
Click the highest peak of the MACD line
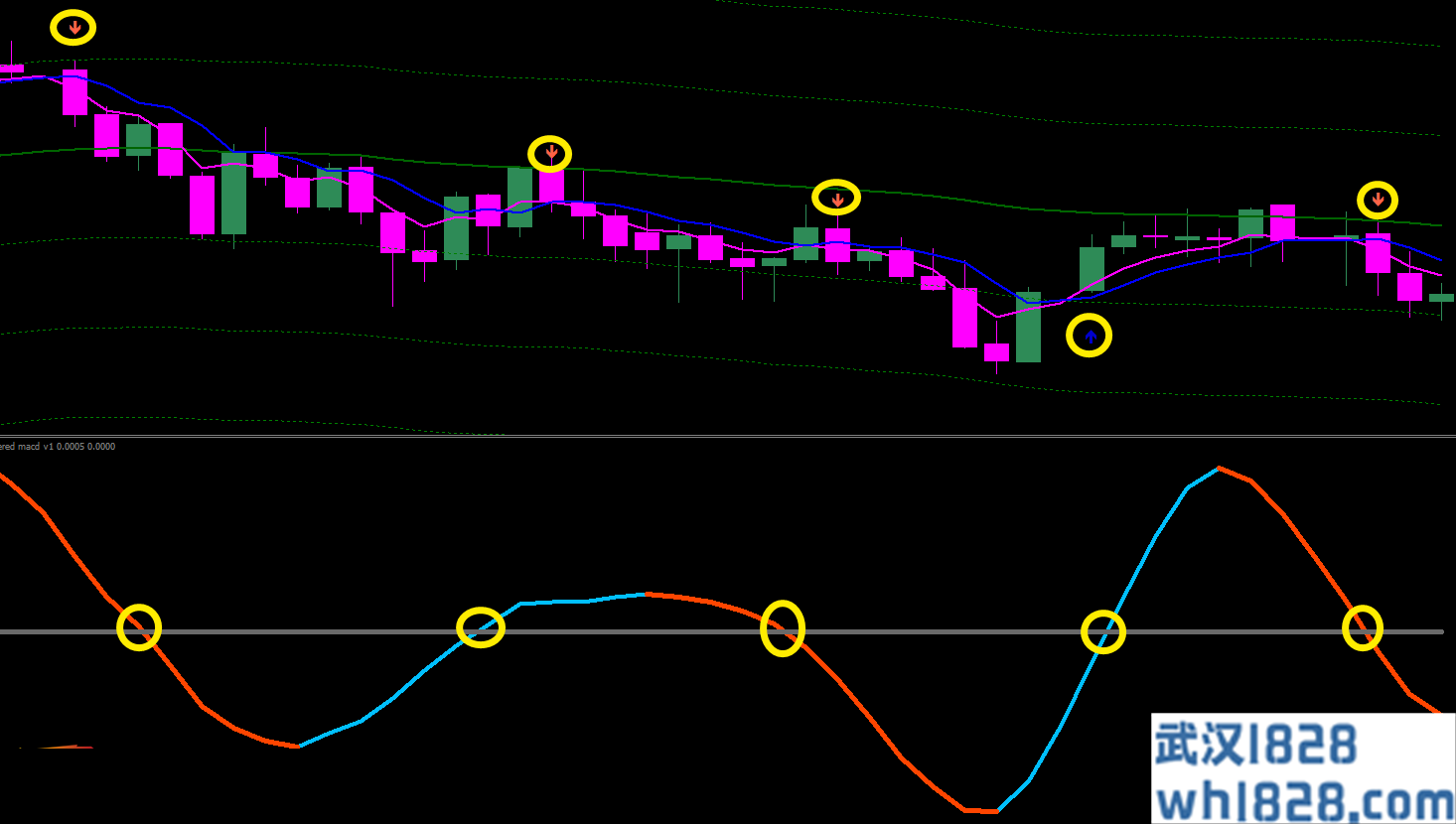tap(1219, 468)
